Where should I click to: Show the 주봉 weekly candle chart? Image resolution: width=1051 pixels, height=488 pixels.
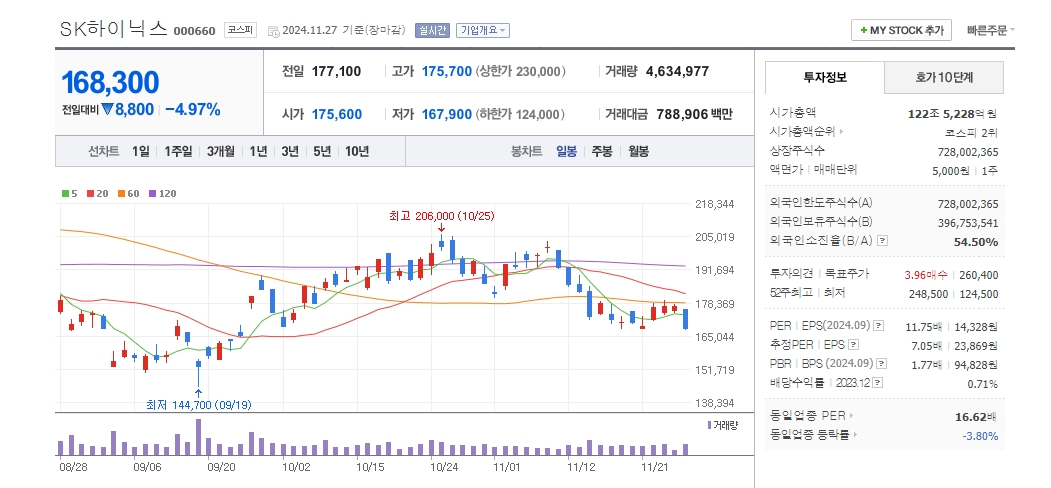[x=602, y=151]
